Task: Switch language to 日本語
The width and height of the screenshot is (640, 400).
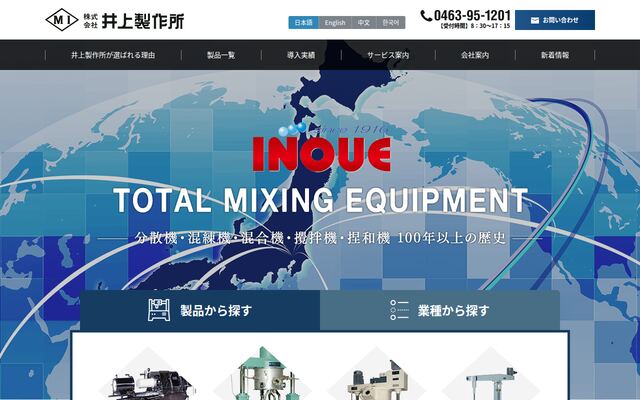Action: point(303,23)
